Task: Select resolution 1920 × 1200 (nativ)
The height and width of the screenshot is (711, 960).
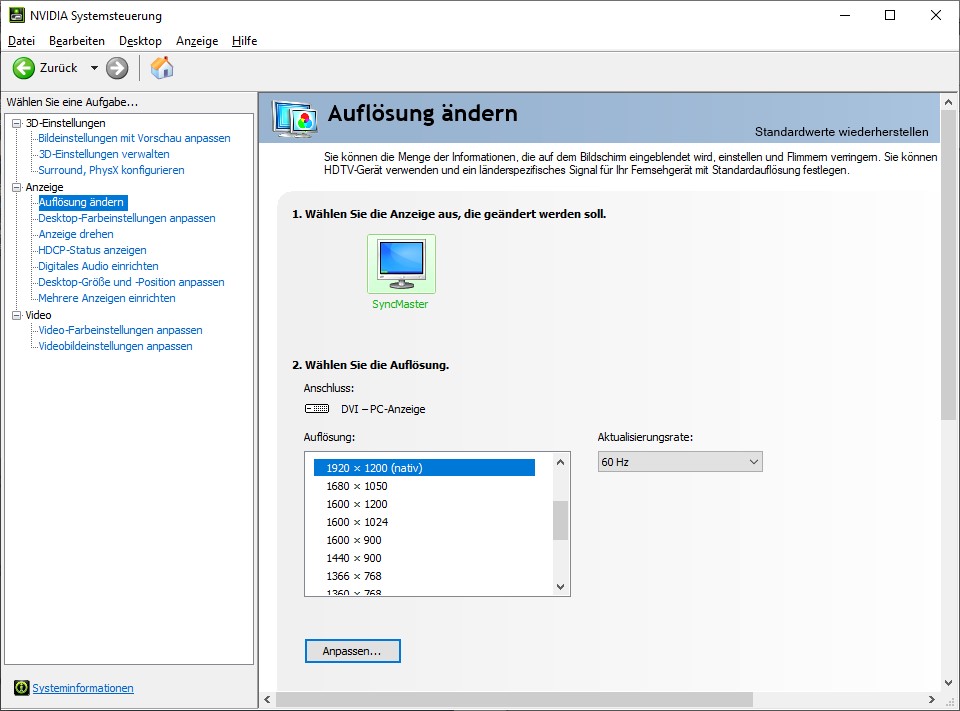Action: pos(424,468)
